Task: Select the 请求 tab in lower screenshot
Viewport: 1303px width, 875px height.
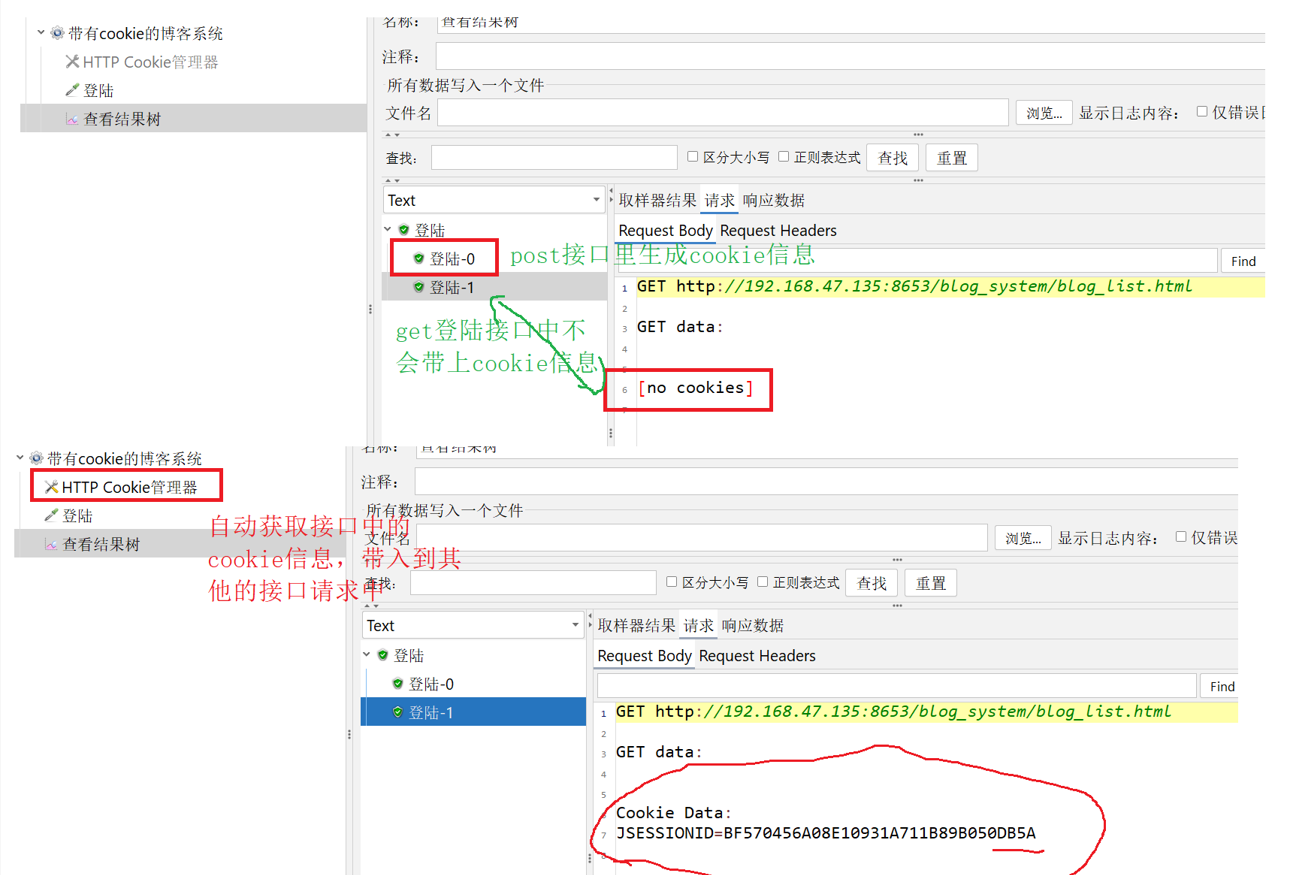Action: tap(698, 625)
